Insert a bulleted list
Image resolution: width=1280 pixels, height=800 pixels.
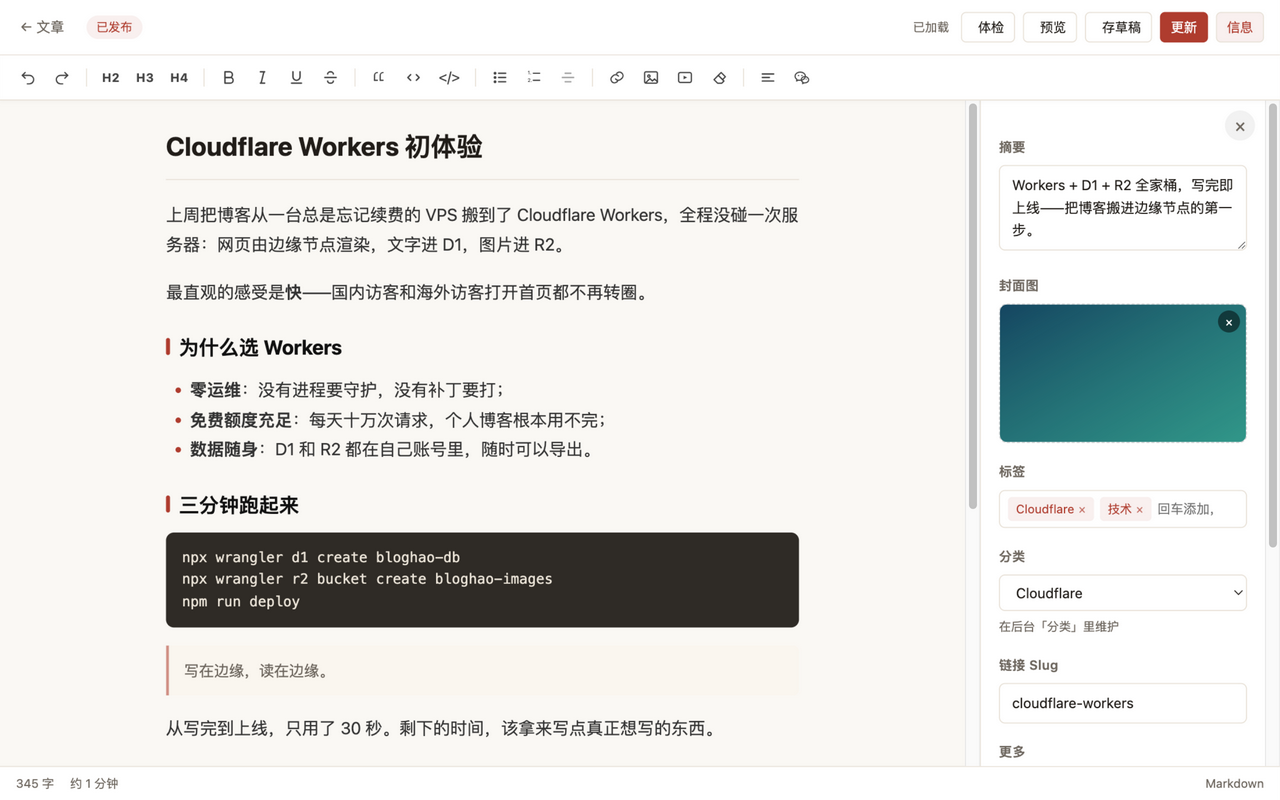pyautogui.click(x=500, y=78)
